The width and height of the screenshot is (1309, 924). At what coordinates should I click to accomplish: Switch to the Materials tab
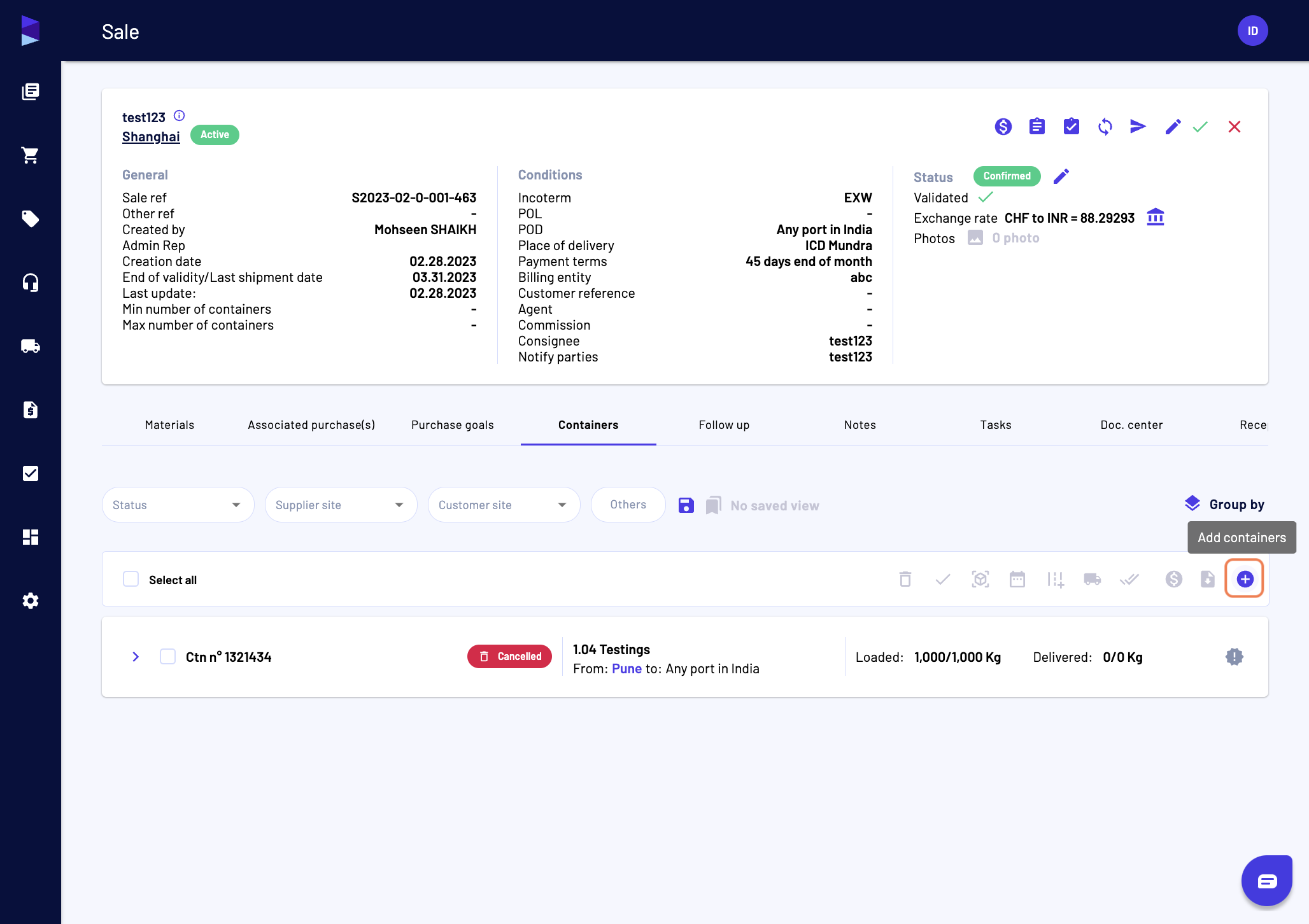pos(169,425)
